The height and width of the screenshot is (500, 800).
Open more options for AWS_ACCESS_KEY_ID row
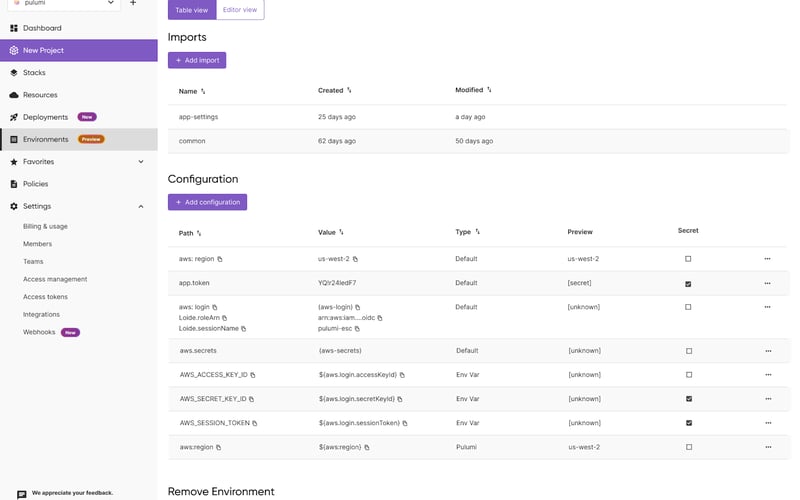tap(768, 374)
